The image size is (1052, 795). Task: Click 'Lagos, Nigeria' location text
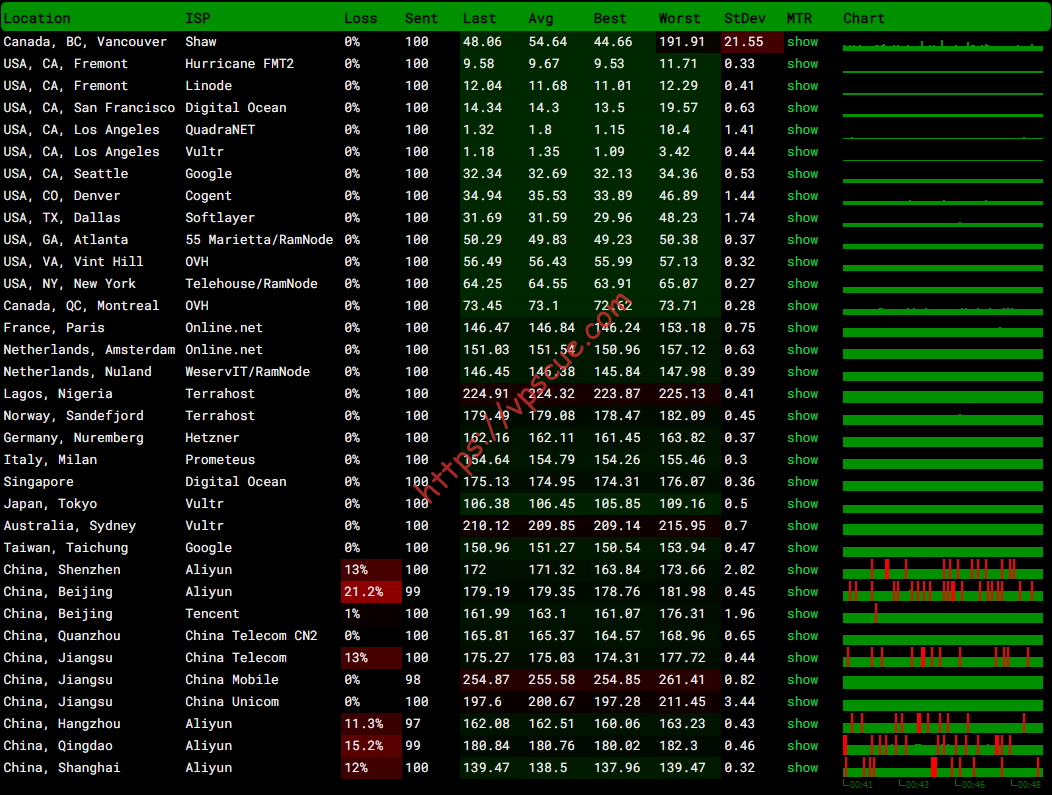pos(58,394)
